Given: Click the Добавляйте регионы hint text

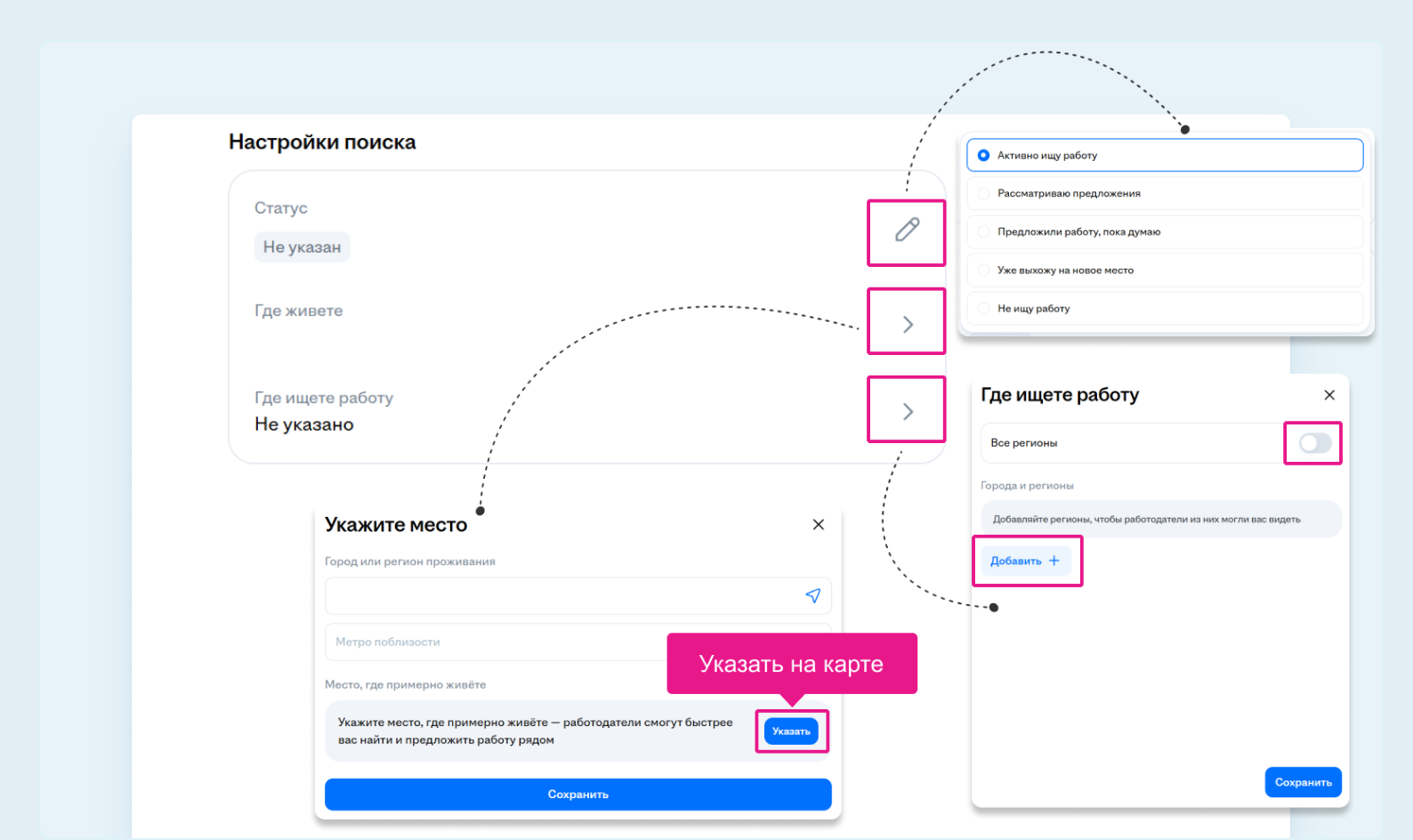Looking at the screenshot, I should coord(1146,520).
